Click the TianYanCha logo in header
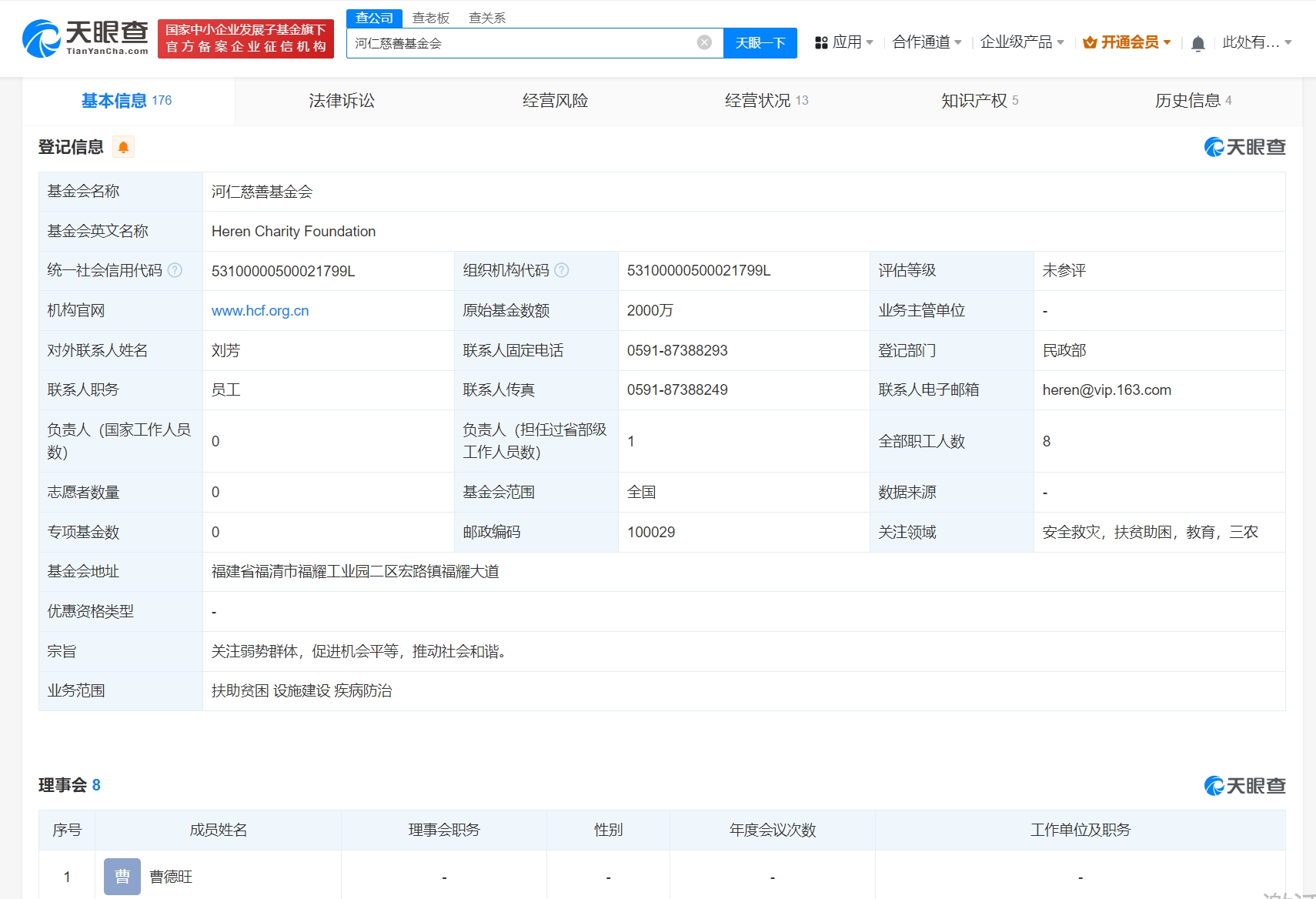This screenshot has width=1316, height=899. tap(85, 38)
